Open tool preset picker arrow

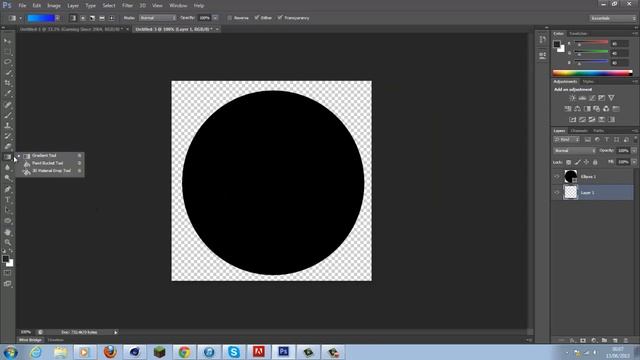(20, 18)
